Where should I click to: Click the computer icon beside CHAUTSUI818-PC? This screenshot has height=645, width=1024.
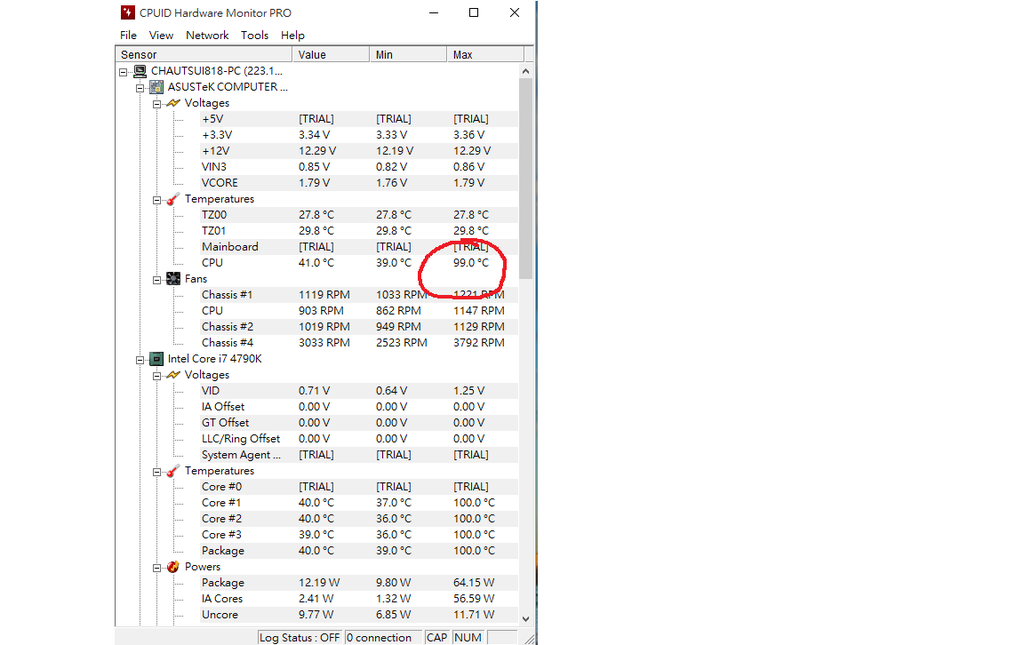click(x=140, y=71)
